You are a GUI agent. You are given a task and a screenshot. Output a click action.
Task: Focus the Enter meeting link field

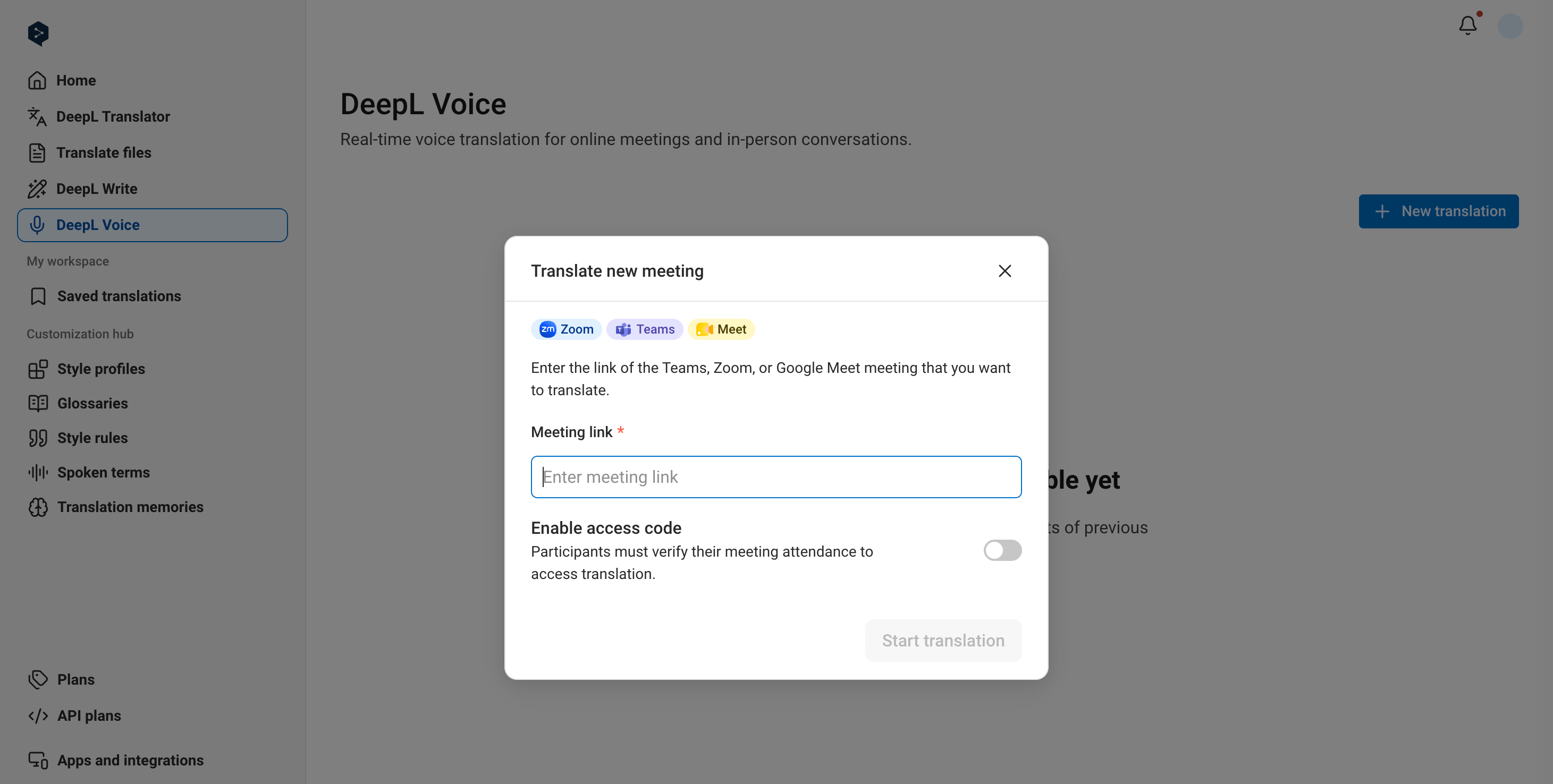pos(776,476)
